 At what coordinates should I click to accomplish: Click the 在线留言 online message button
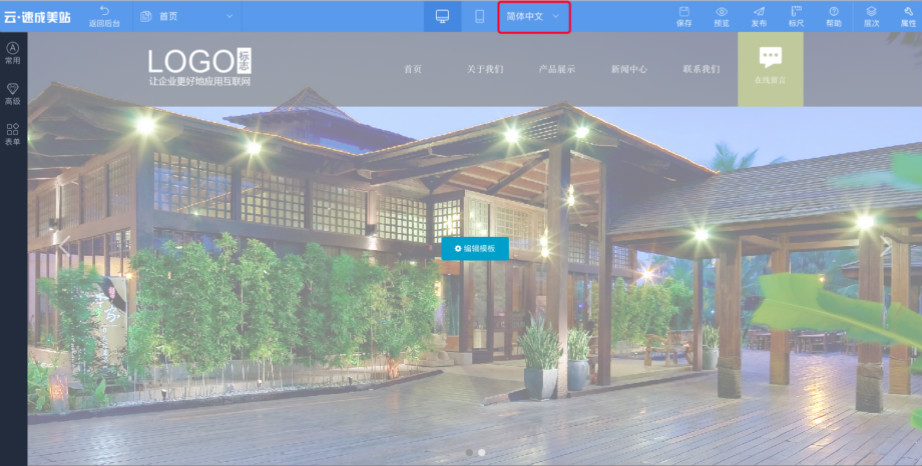[x=769, y=68]
